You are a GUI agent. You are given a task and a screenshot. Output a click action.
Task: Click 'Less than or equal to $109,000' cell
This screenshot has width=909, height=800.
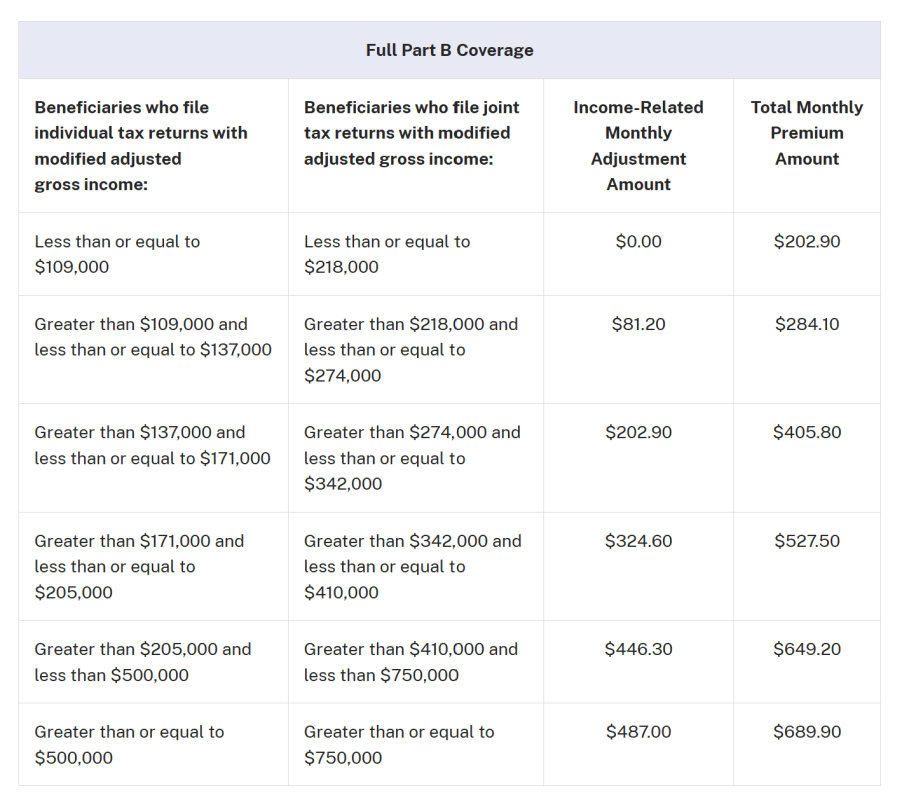117,254
